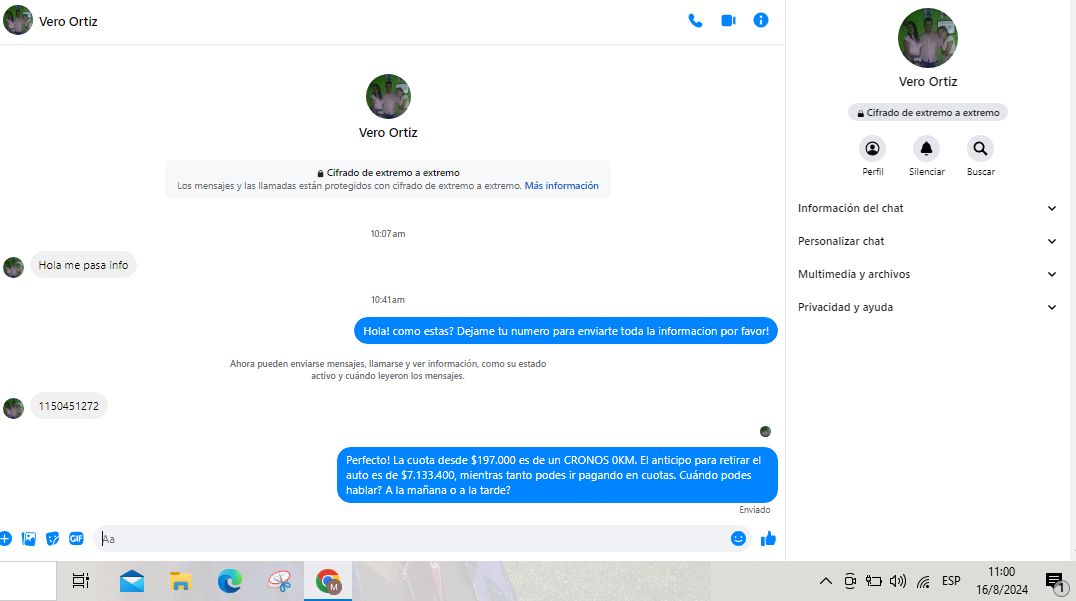Focus the Aa message input field

point(412,539)
